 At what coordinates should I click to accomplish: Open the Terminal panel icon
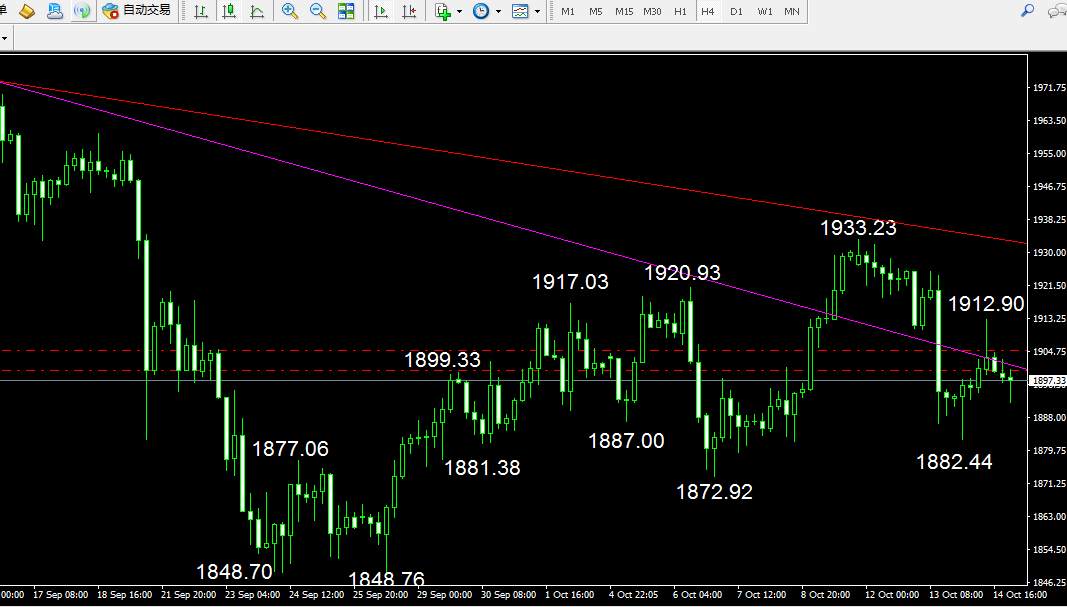(x=54, y=11)
